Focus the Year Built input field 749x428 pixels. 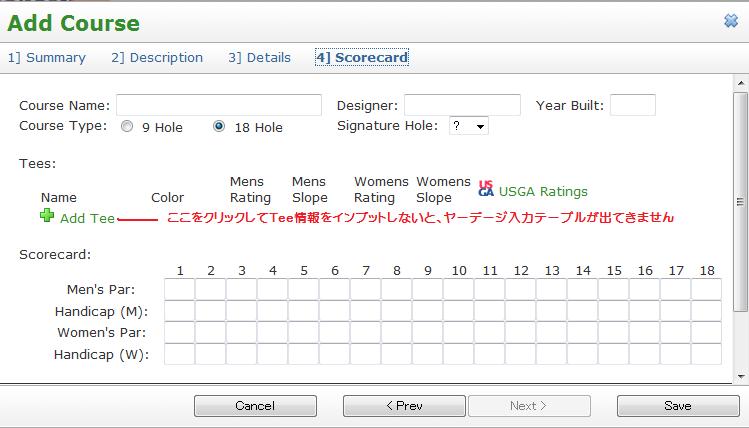pos(633,105)
